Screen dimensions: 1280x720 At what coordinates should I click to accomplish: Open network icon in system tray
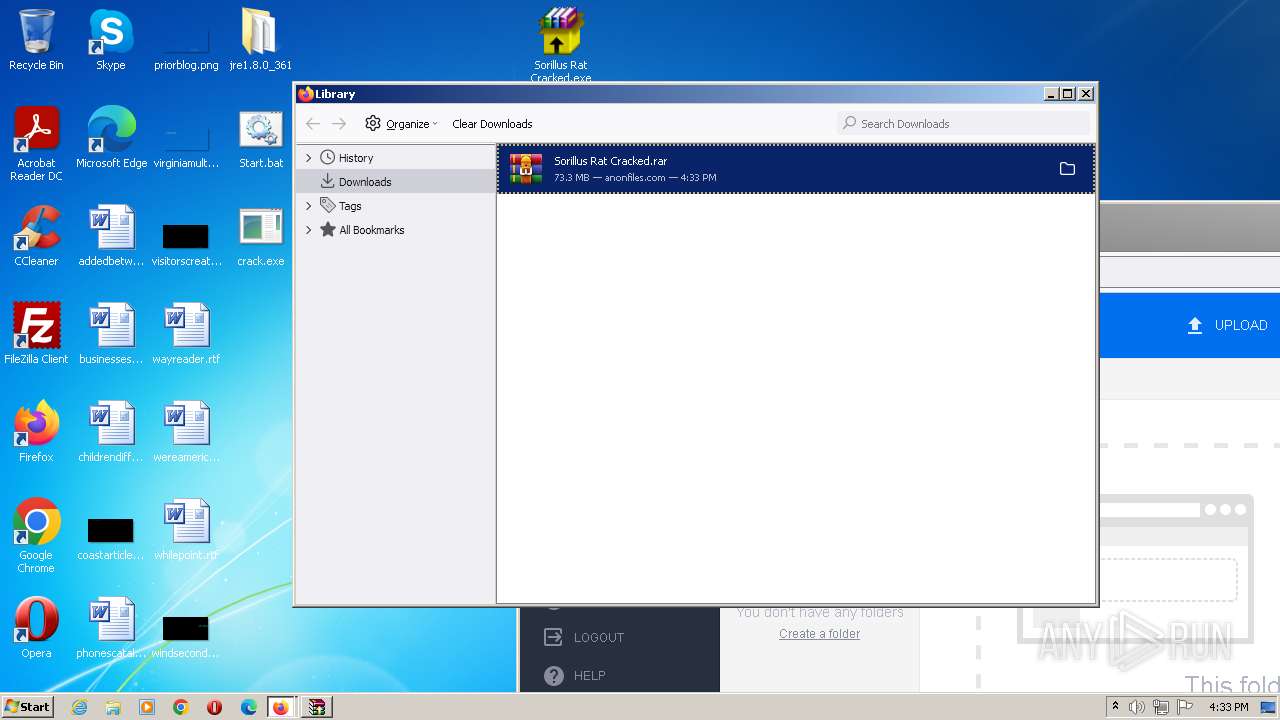(x=1161, y=707)
